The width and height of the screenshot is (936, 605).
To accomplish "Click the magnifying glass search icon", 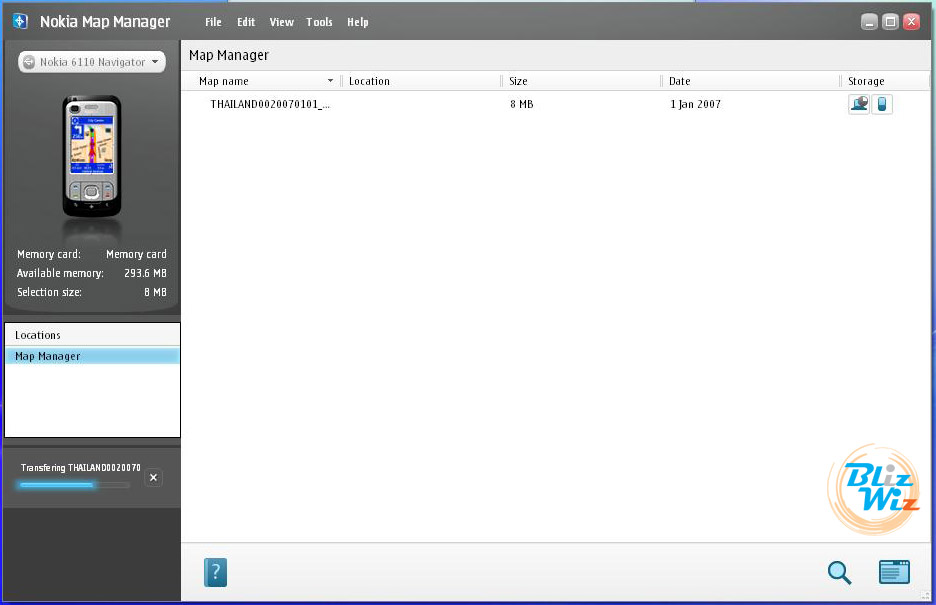I will 839,573.
